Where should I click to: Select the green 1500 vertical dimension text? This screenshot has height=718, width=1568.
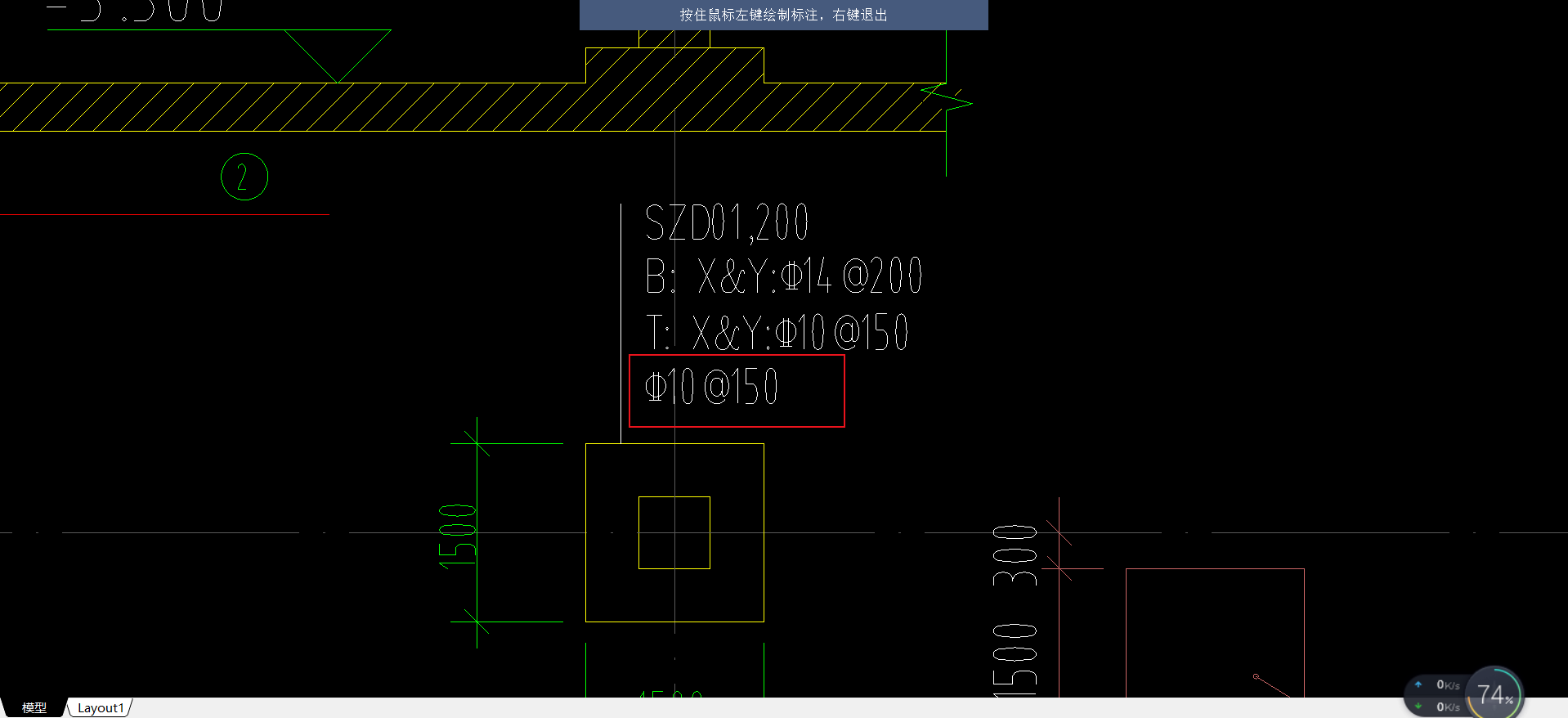pos(458,536)
